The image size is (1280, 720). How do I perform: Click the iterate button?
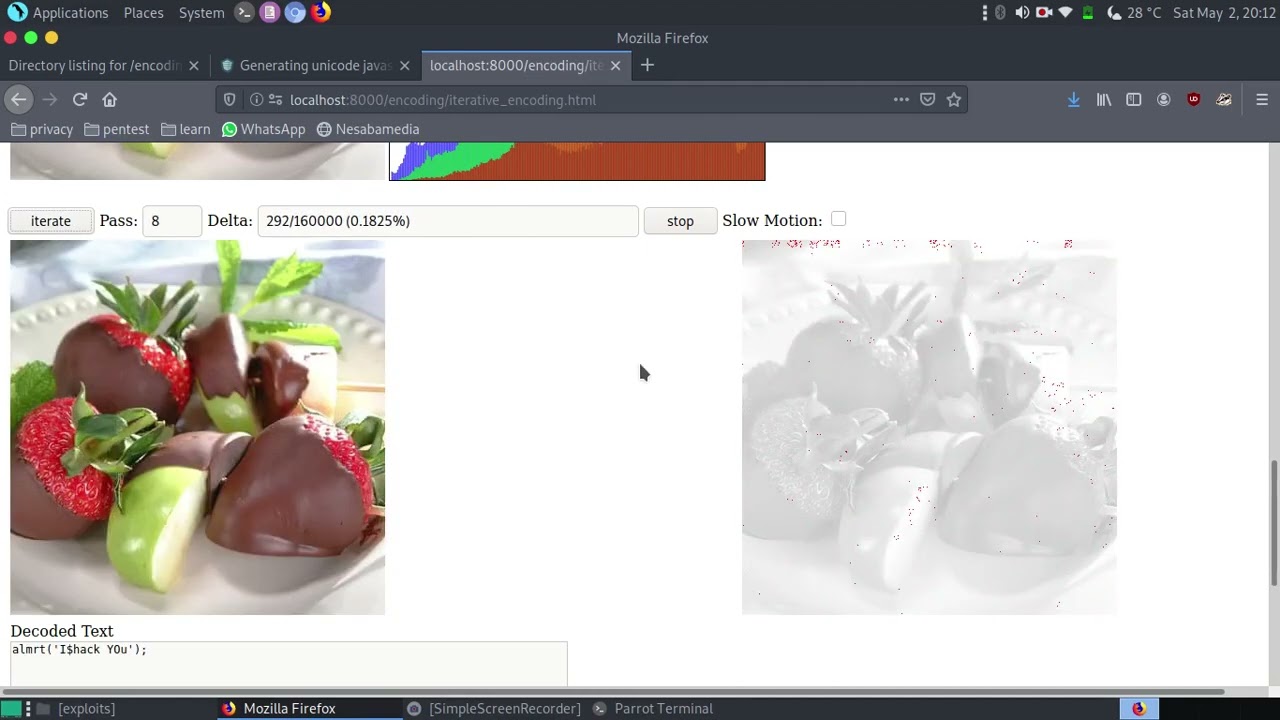(x=51, y=221)
